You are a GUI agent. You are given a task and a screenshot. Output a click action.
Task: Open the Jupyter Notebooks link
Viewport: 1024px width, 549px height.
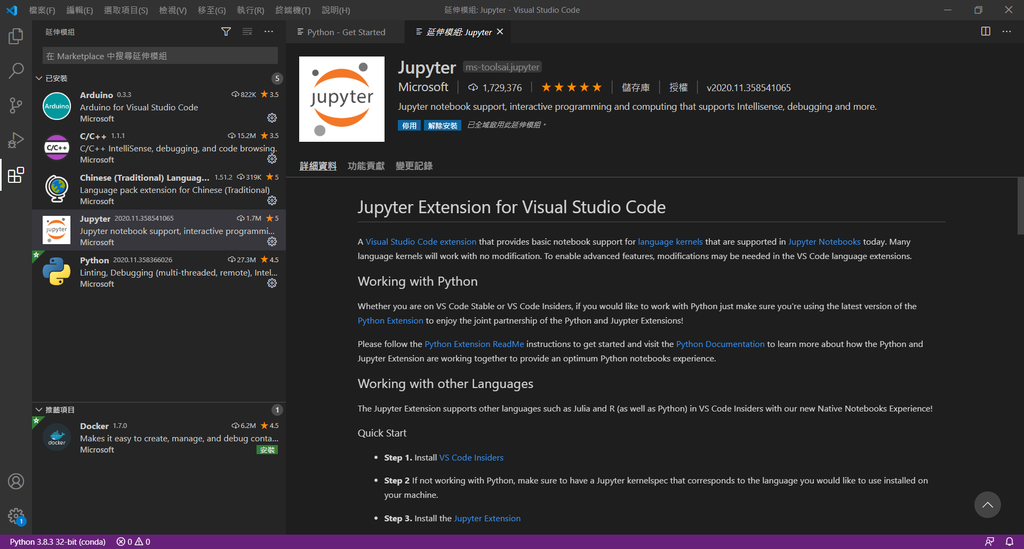824,242
